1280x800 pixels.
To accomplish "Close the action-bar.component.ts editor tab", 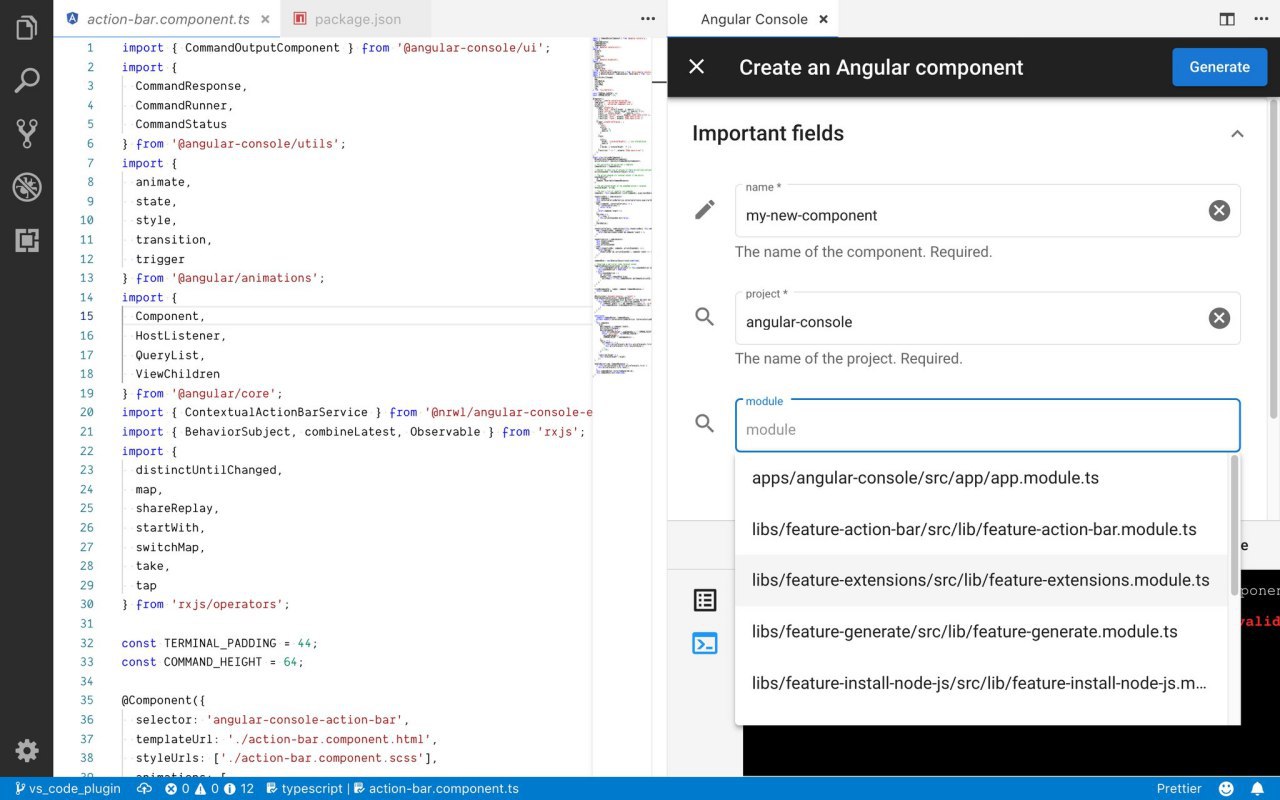I will (x=265, y=19).
